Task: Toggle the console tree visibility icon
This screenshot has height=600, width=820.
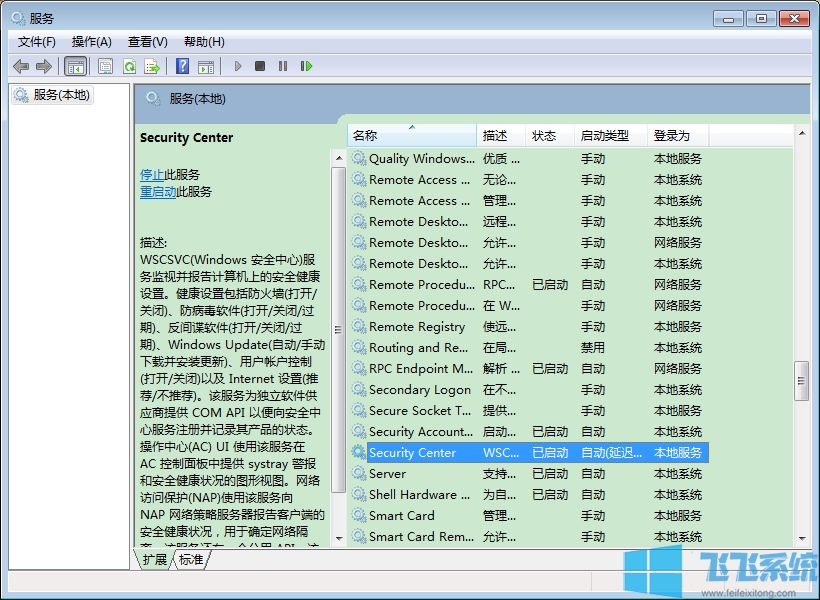Action: [x=75, y=65]
